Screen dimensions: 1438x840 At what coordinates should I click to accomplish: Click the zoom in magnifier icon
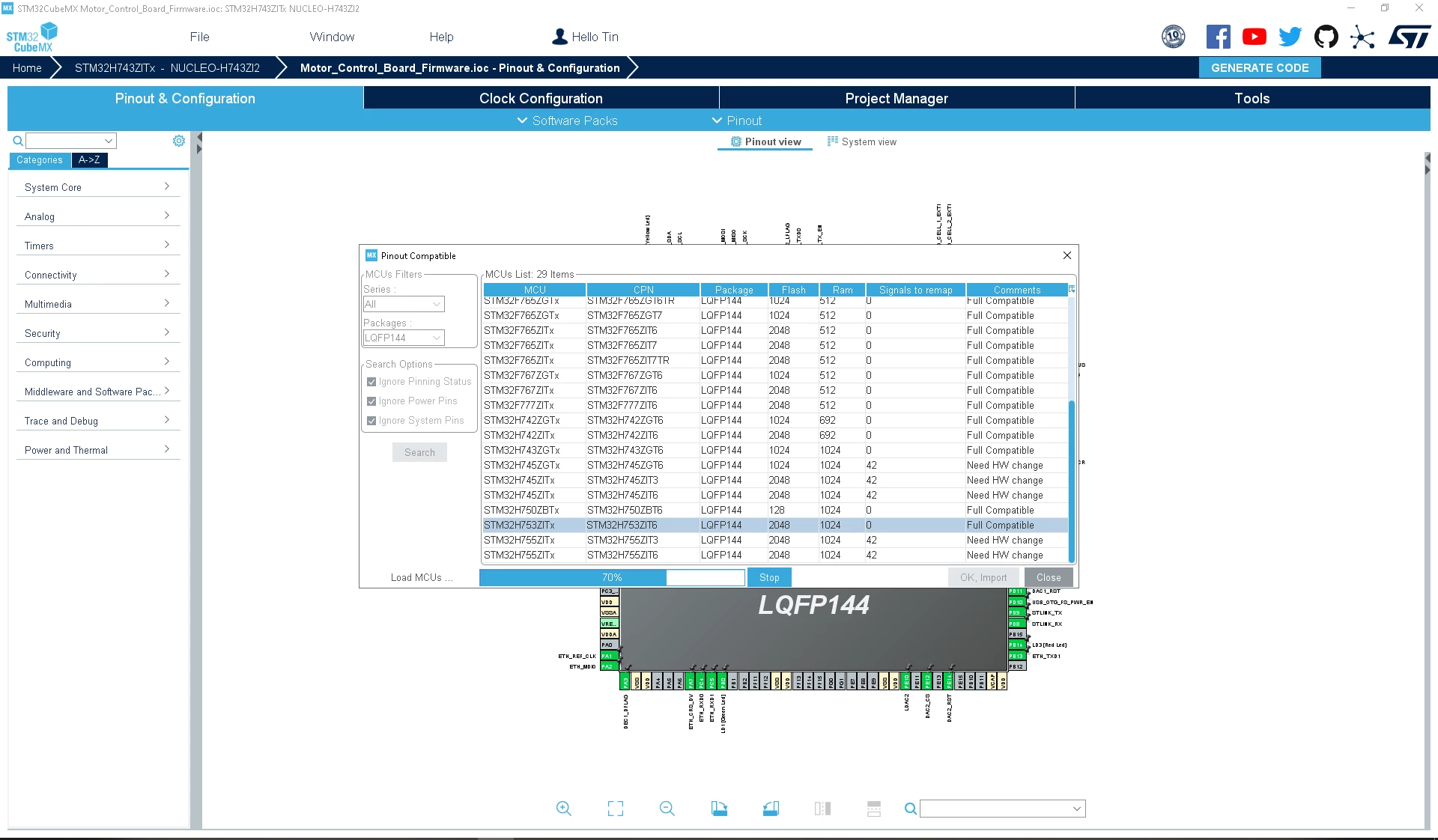563,809
